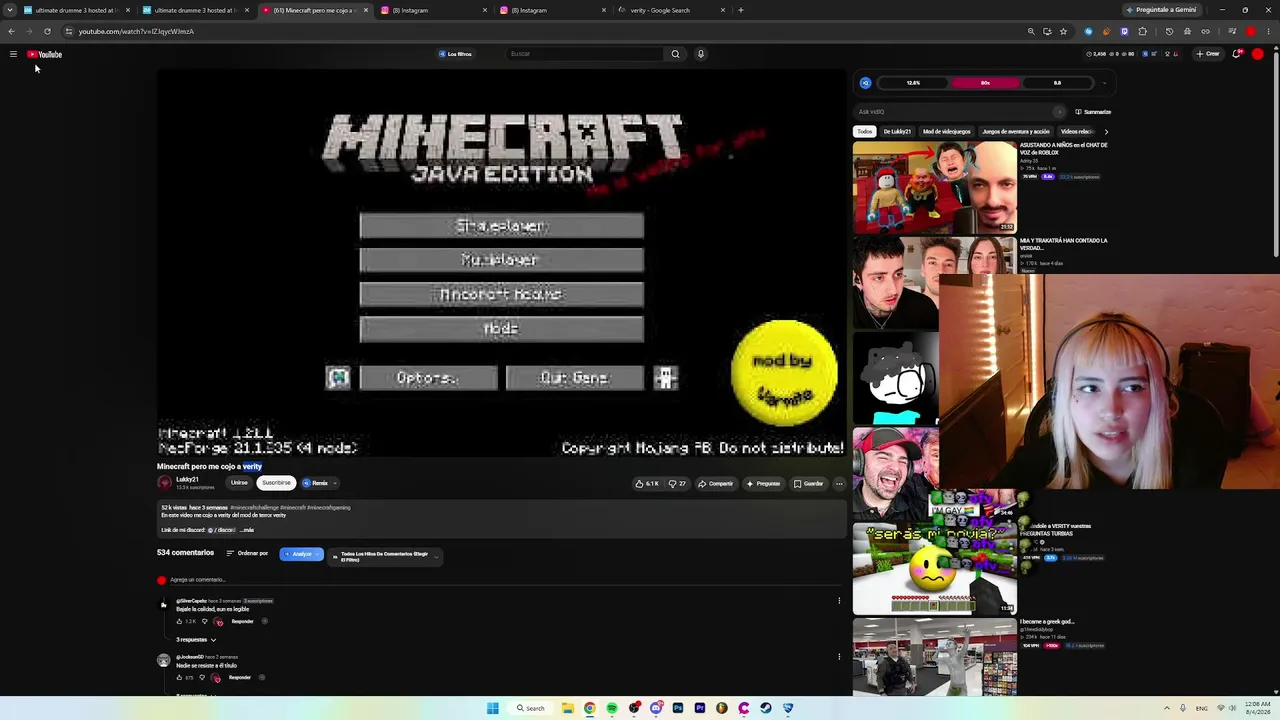
Task: Switch to the first ultimate drumme tab
Action: [x=76, y=10]
